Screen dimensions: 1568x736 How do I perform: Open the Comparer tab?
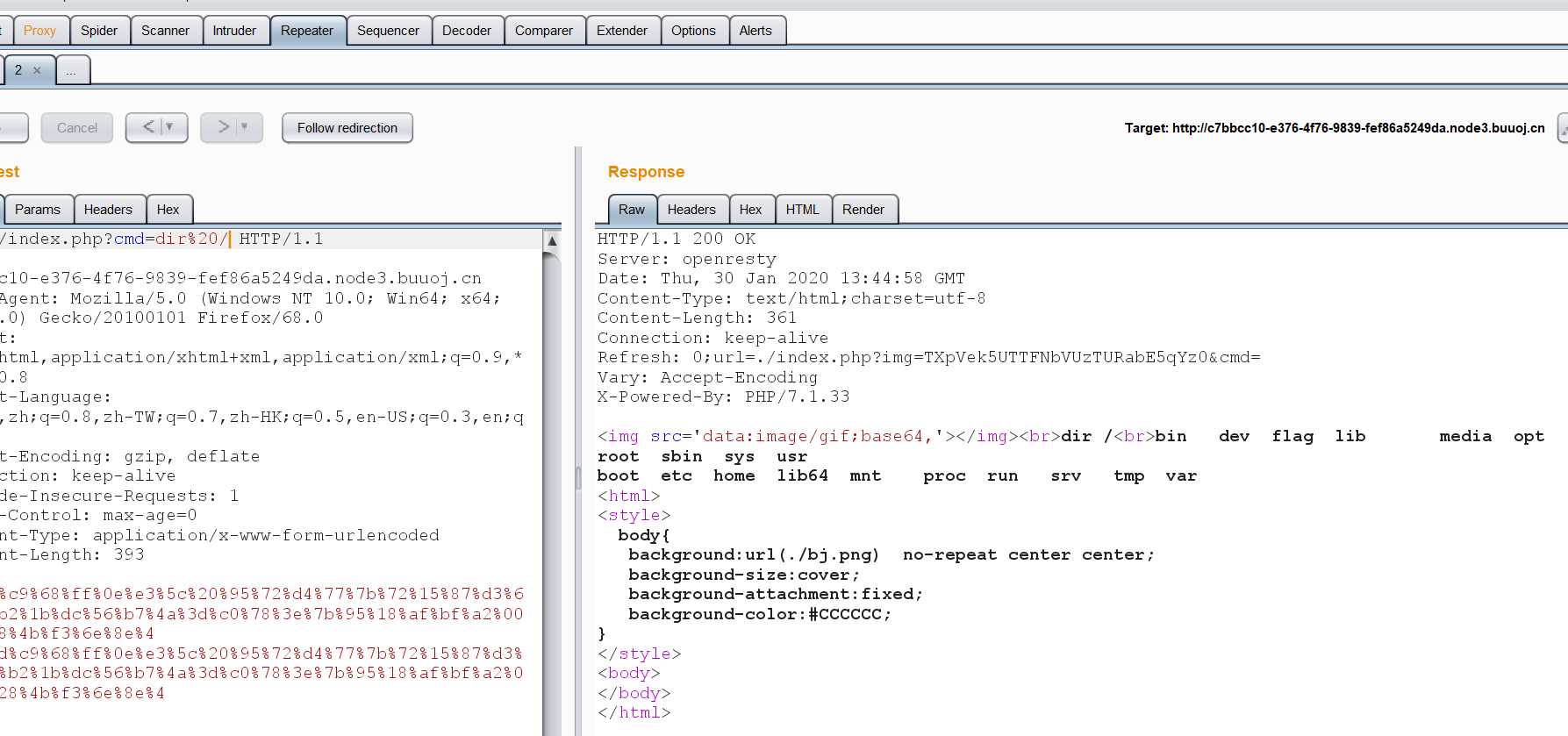point(544,31)
